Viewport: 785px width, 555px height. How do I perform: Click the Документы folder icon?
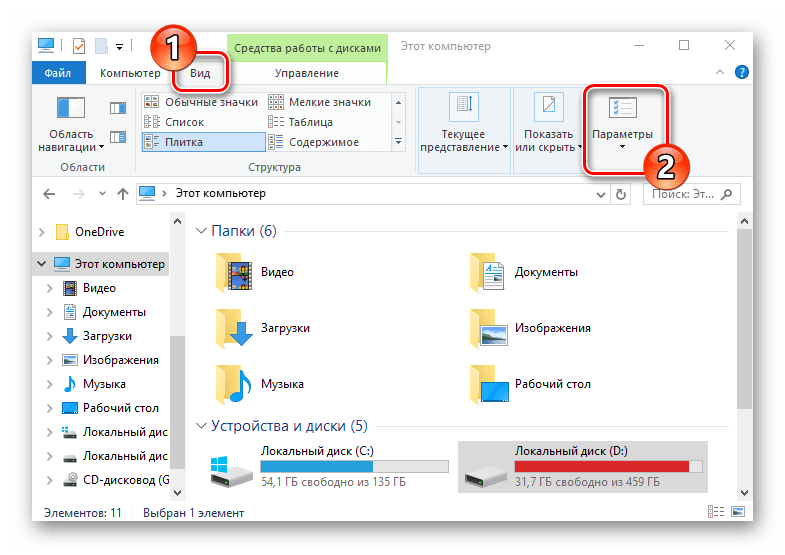click(x=488, y=273)
